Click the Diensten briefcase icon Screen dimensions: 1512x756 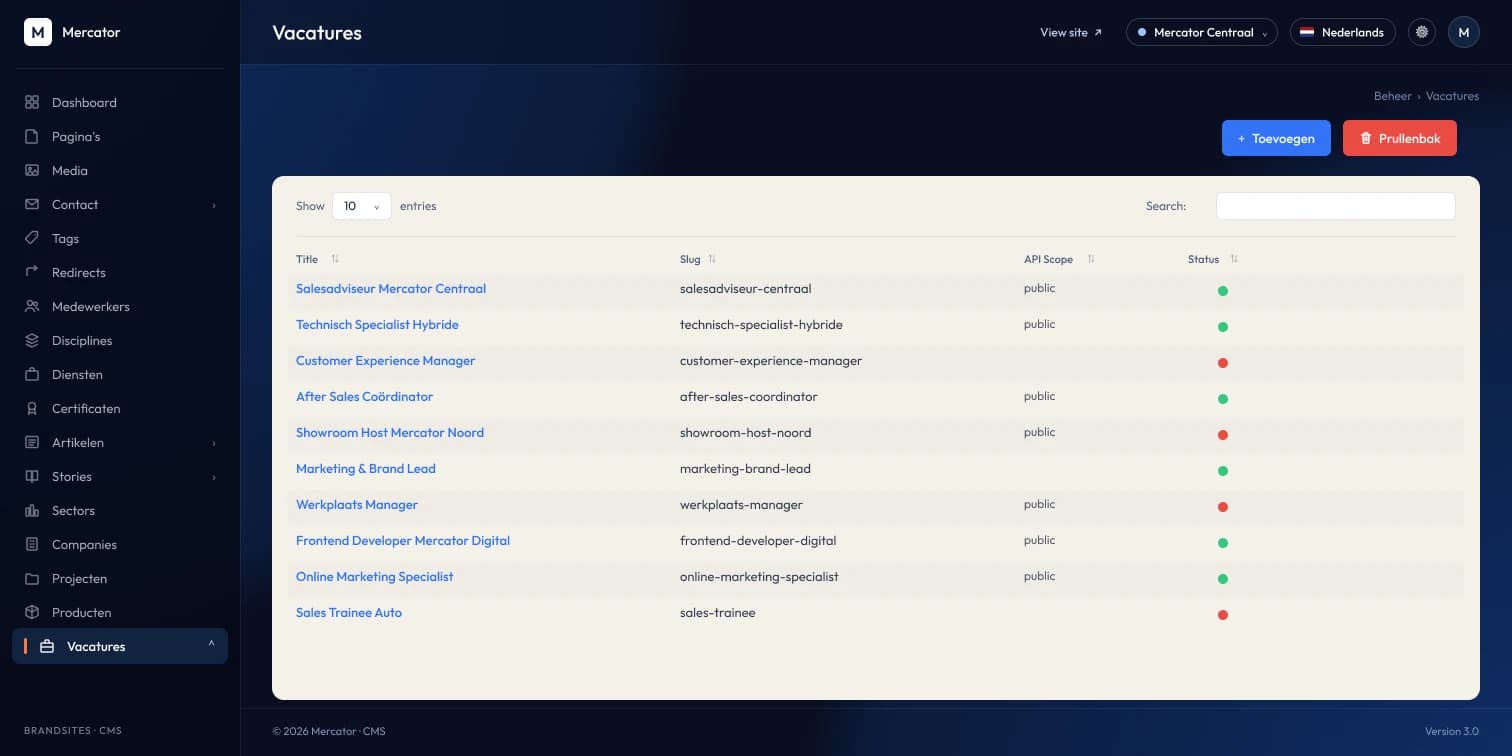(x=32, y=374)
